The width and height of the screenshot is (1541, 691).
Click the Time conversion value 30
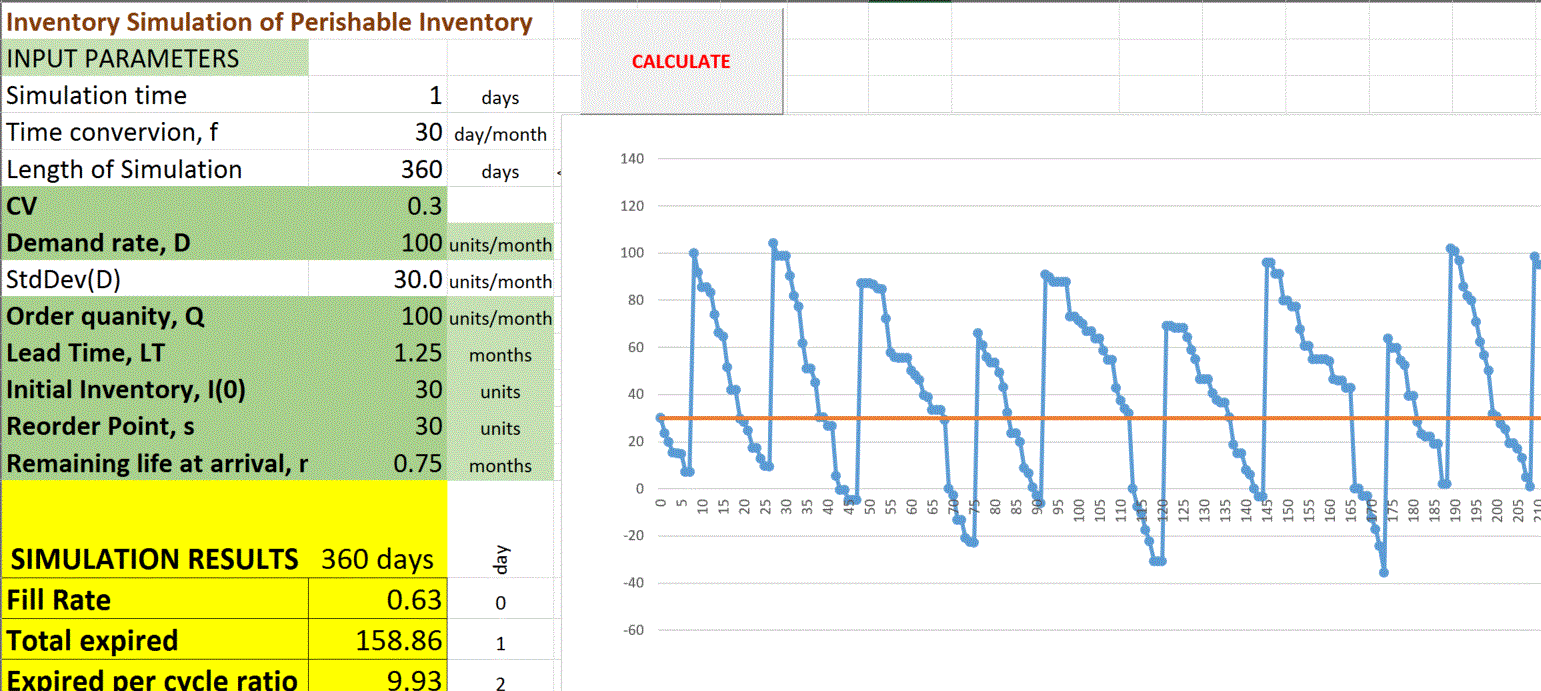point(378,133)
